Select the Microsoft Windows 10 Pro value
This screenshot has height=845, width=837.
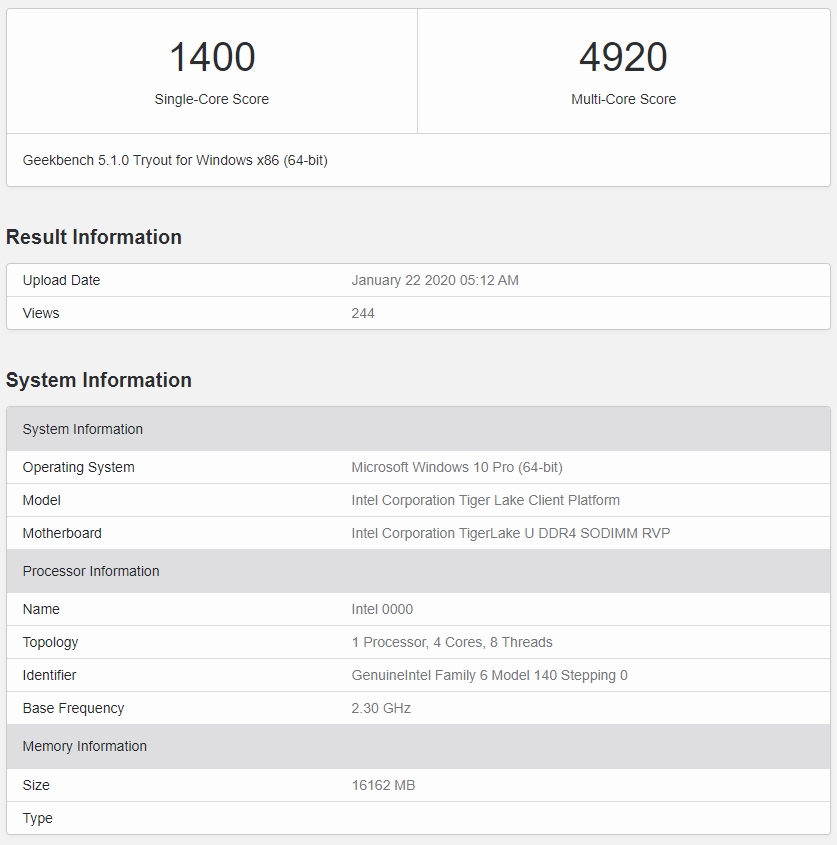click(x=457, y=467)
